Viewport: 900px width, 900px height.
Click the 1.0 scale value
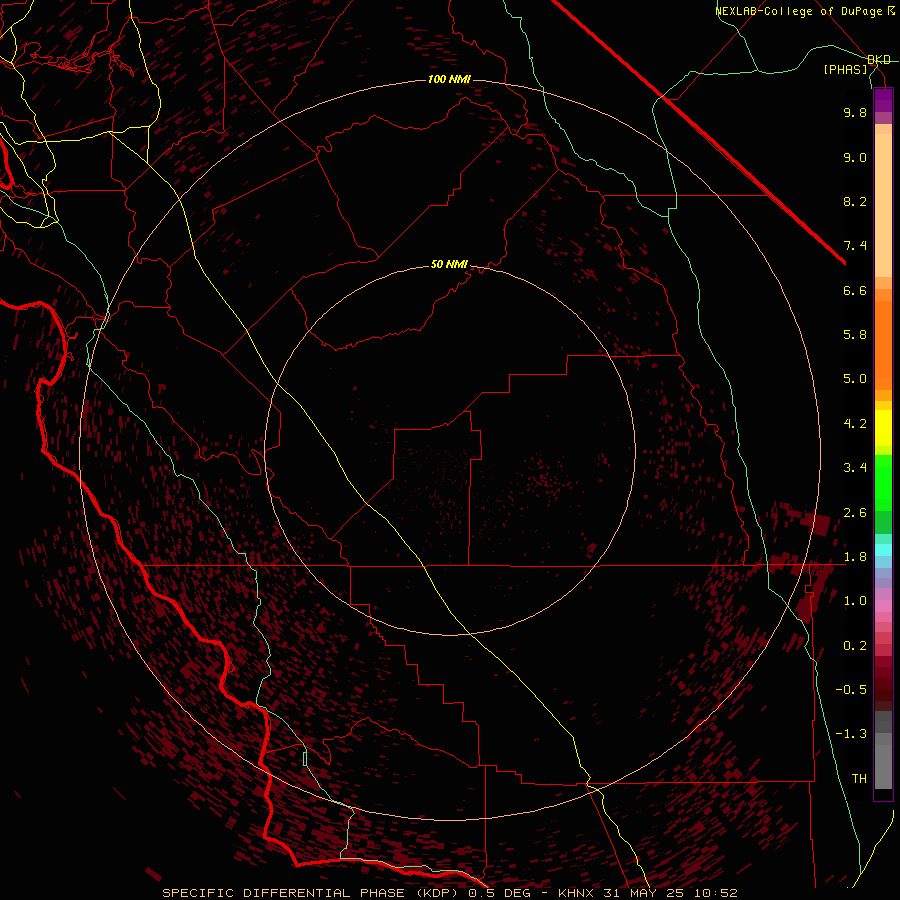855,601
